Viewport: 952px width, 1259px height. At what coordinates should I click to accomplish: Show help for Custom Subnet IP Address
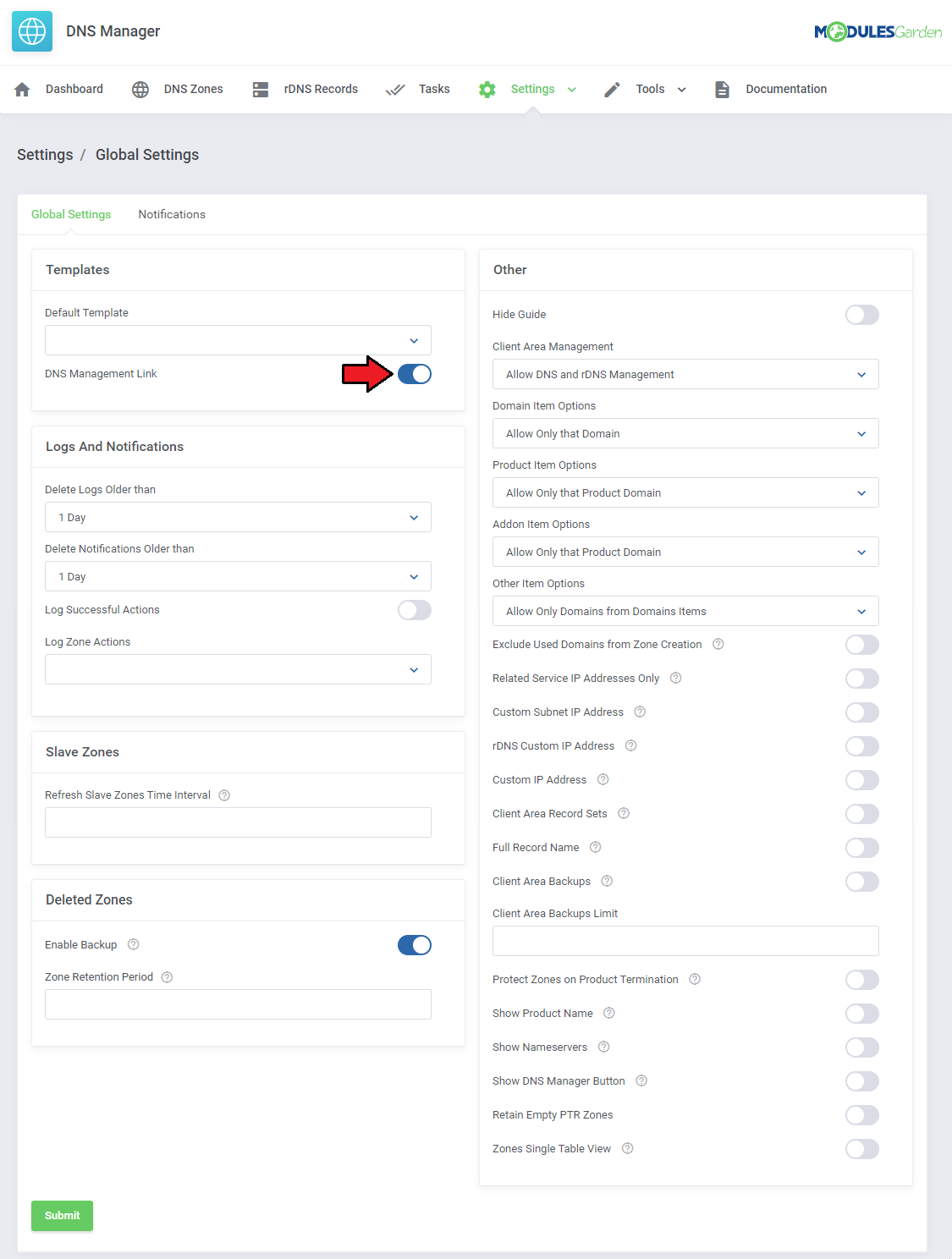pyautogui.click(x=640, y=712)
